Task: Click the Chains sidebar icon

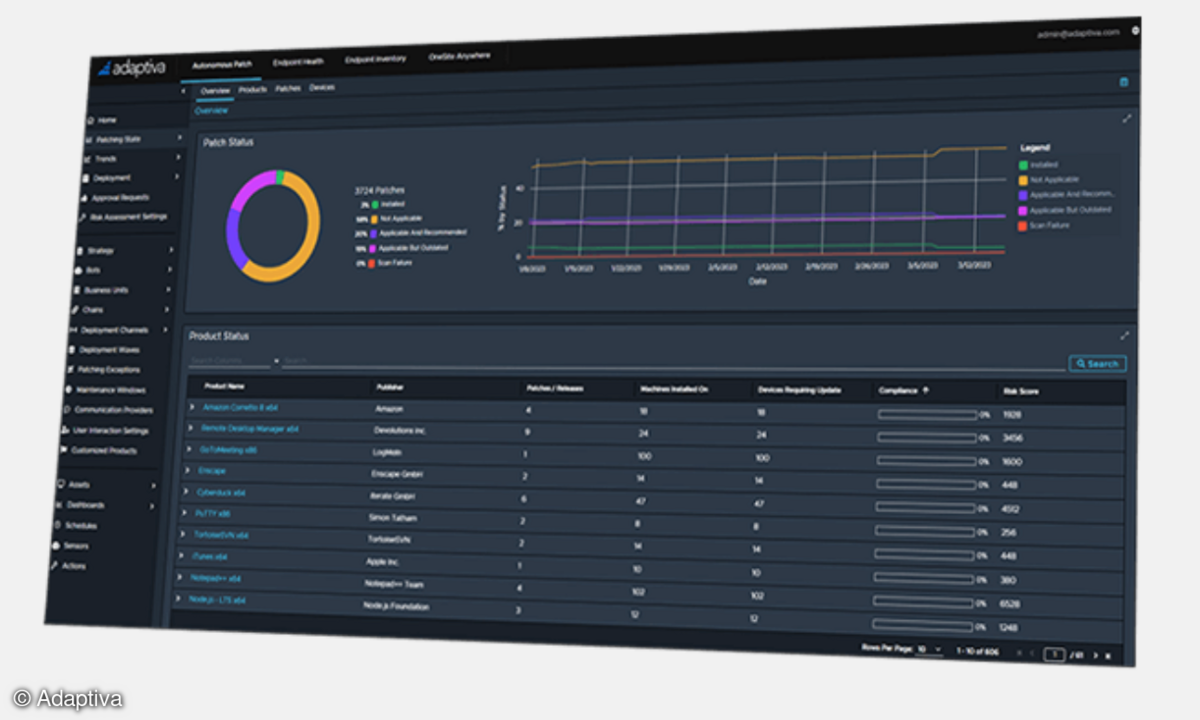Action: (75, 310)
